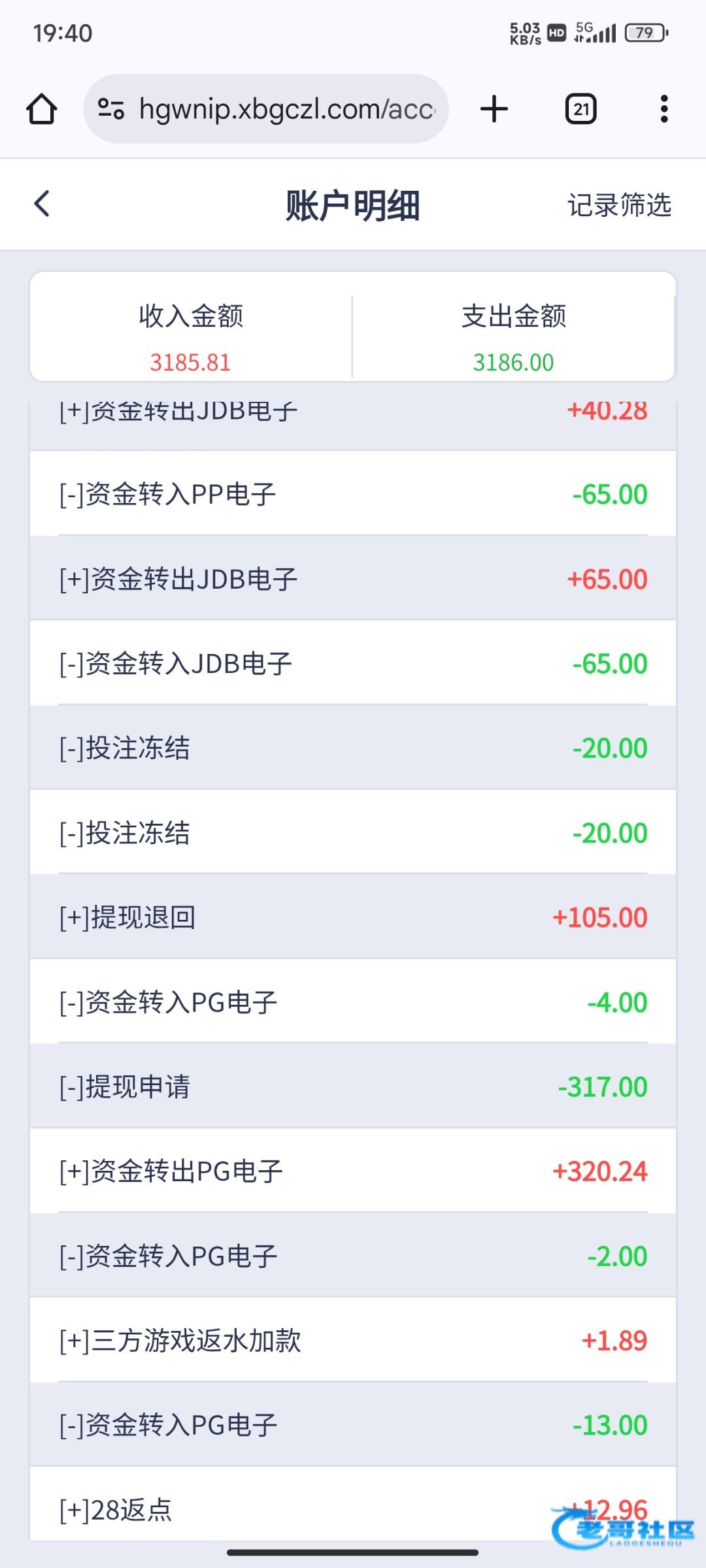The image size is (706, 1568).
Task: Open a new tab with plus icon
Action: [x=494, y=108]
